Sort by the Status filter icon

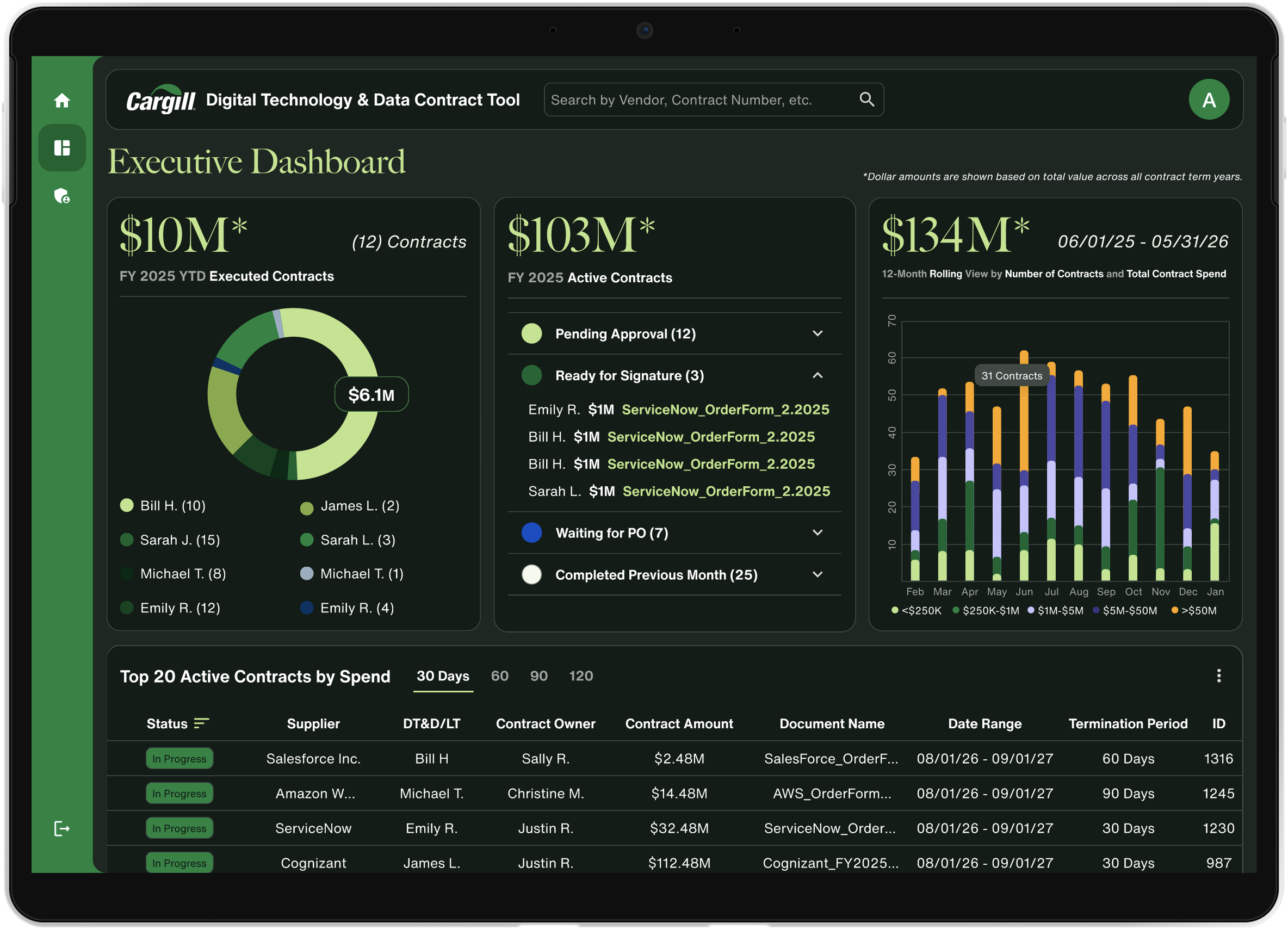(x=201, y=723)
